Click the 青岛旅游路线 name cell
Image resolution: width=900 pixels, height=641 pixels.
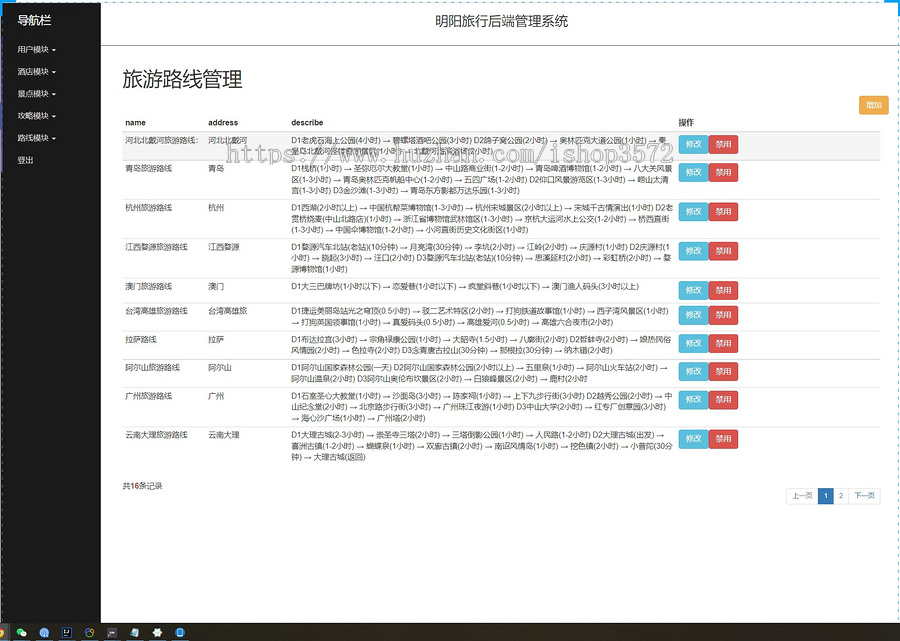(x=149, y=169)
